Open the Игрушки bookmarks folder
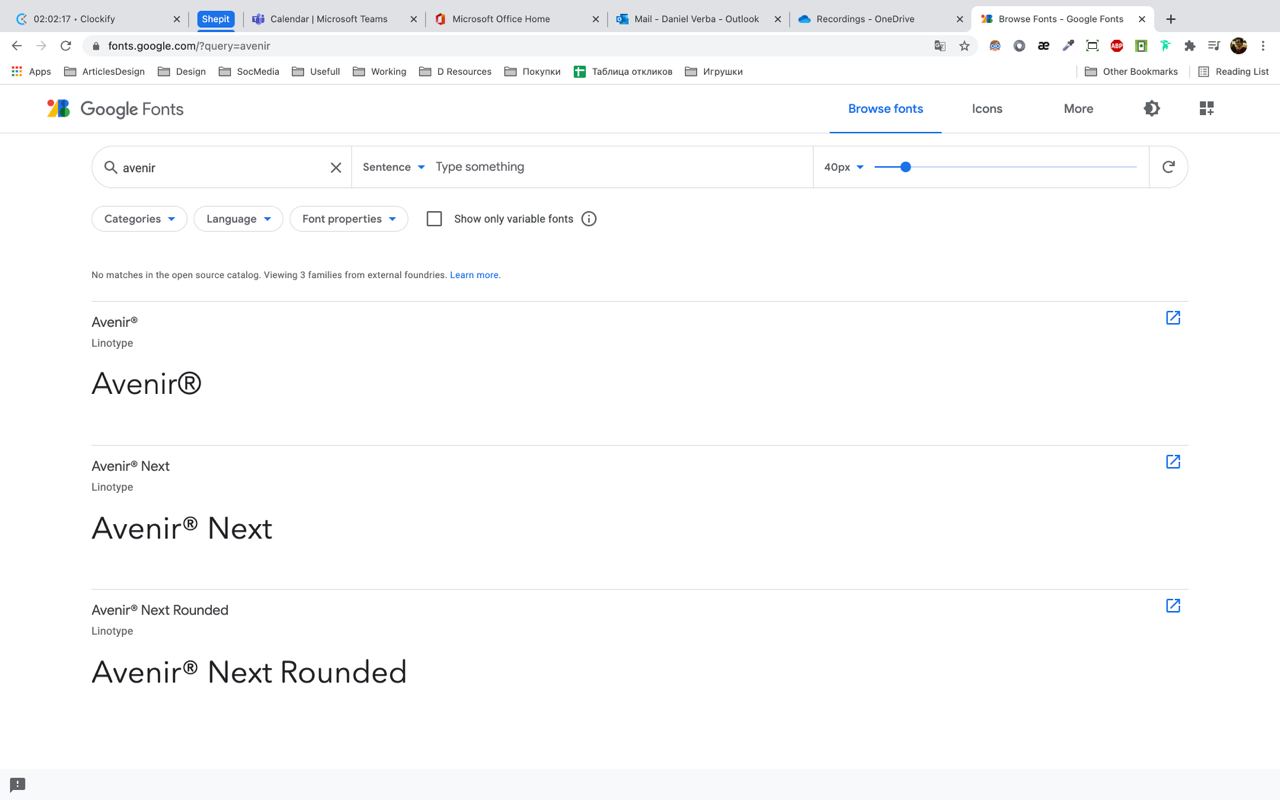Image resolution: width=1280 pixels, height=800 pixels. (714, 72)
